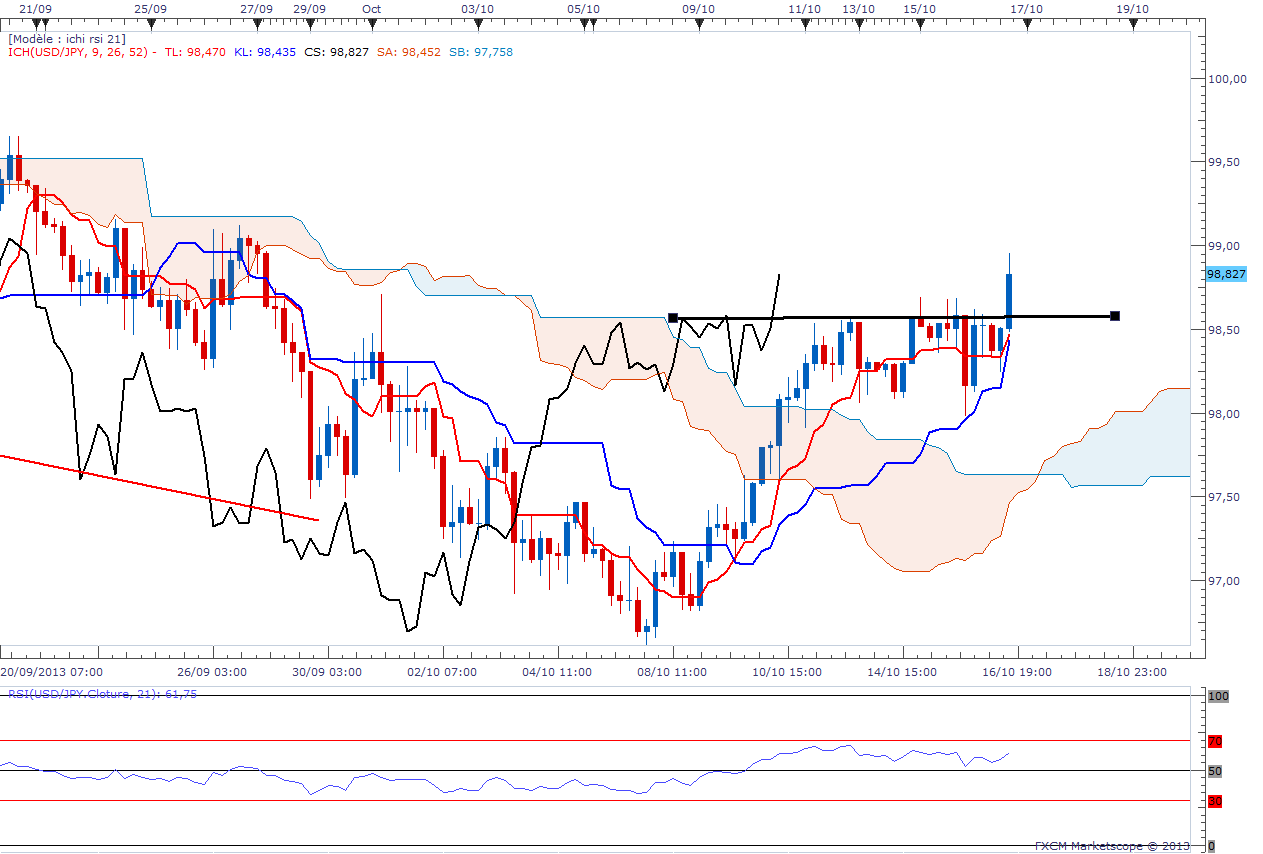Viewport: 1263px width, 854px height.
Task: Click the 27/09 date marker at top
Action: (257, 8)
